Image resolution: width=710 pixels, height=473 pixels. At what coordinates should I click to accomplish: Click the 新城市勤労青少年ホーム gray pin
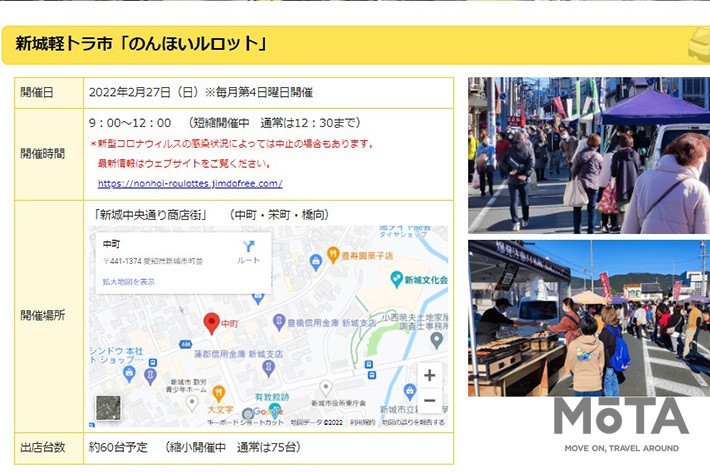[x=192, y=403]
